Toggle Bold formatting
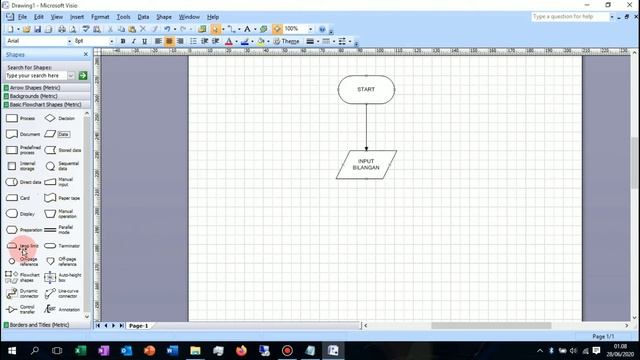This screenshot has width=640, height=360. 123,41
